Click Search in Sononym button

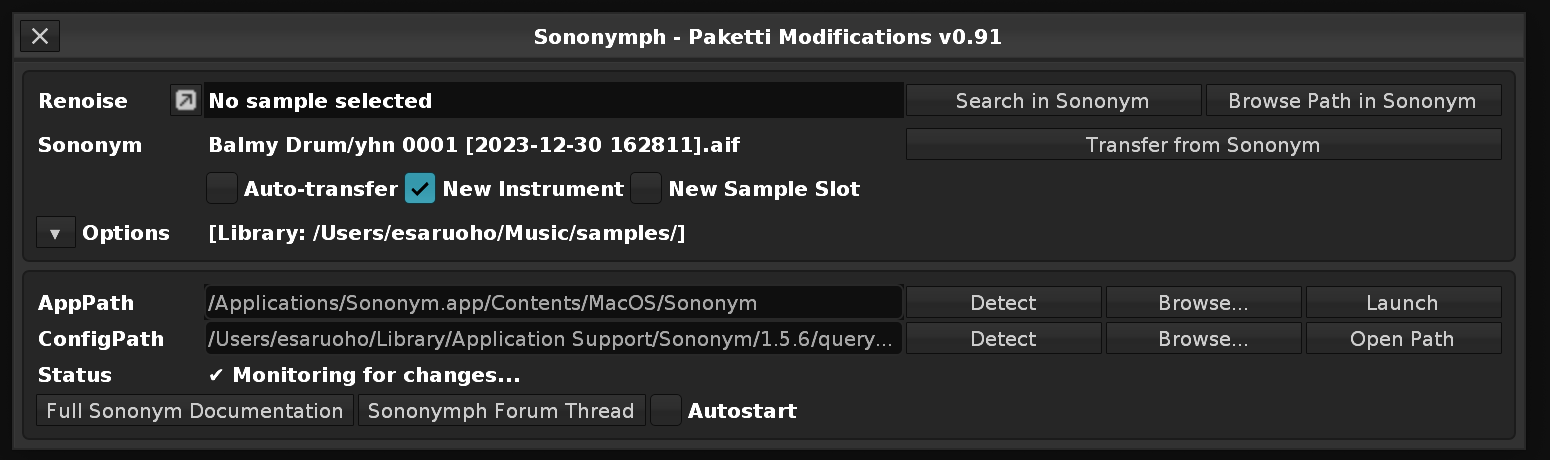[1053, 101]
